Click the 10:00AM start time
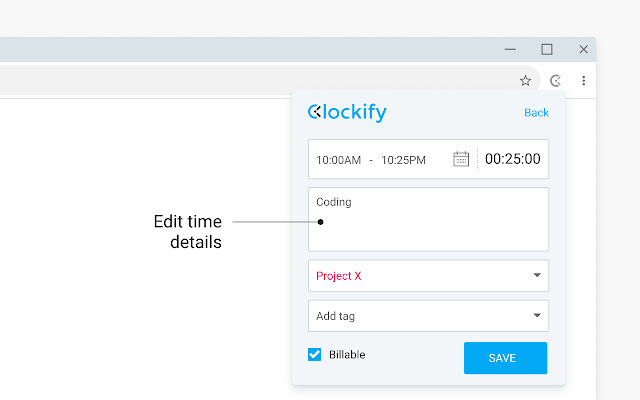The height and width of the screenshot is (400, 640). [338, 160]
